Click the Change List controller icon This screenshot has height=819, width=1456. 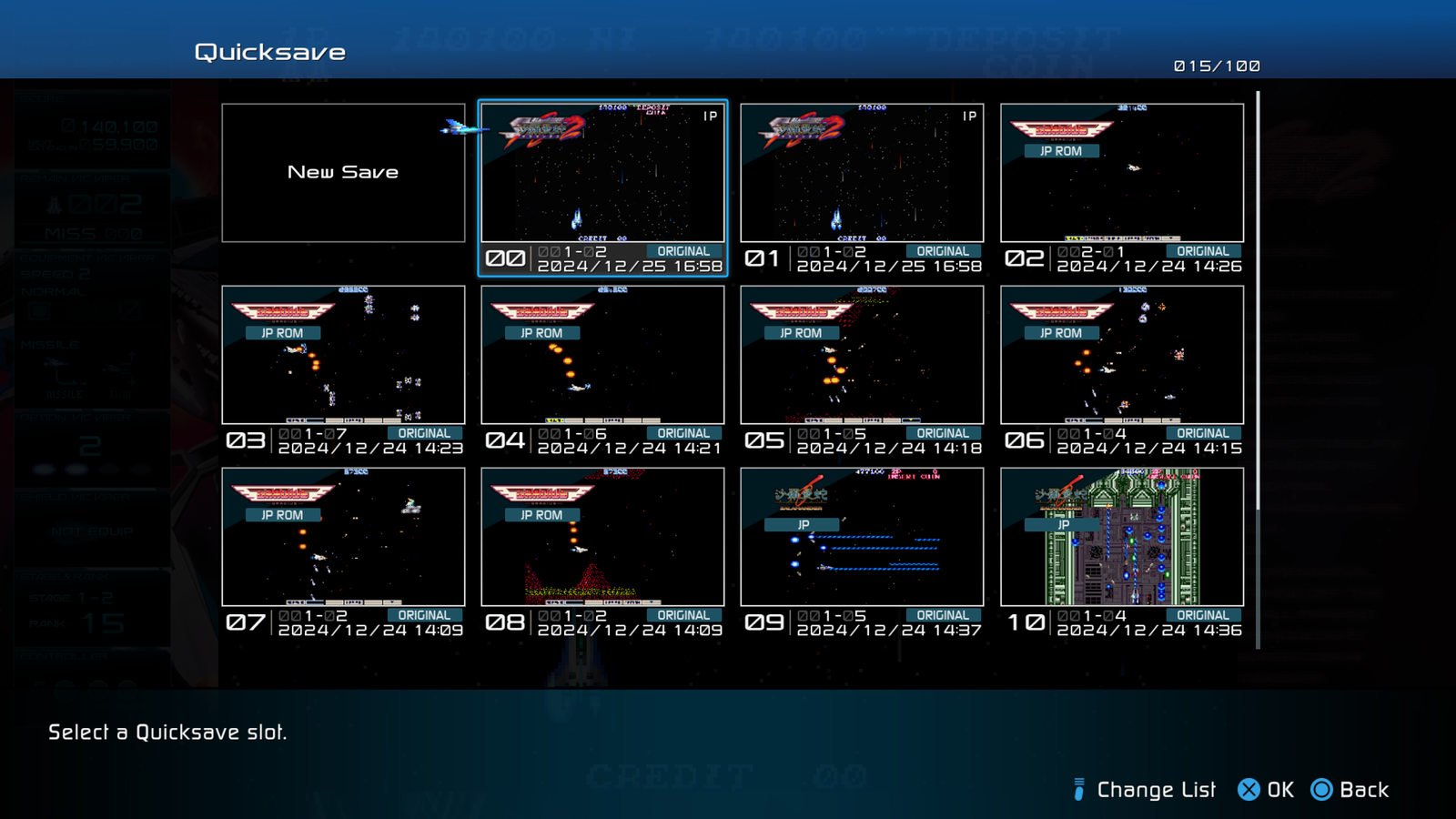(x=1079, y=790)
